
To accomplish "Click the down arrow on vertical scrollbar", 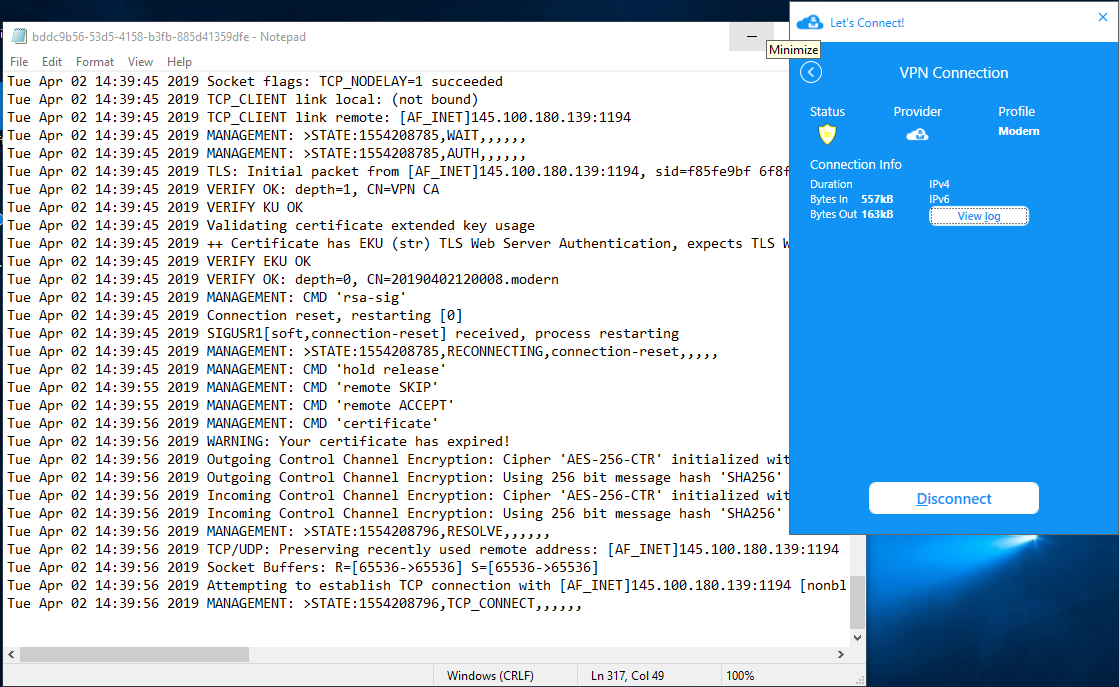I will click(857, 637).
